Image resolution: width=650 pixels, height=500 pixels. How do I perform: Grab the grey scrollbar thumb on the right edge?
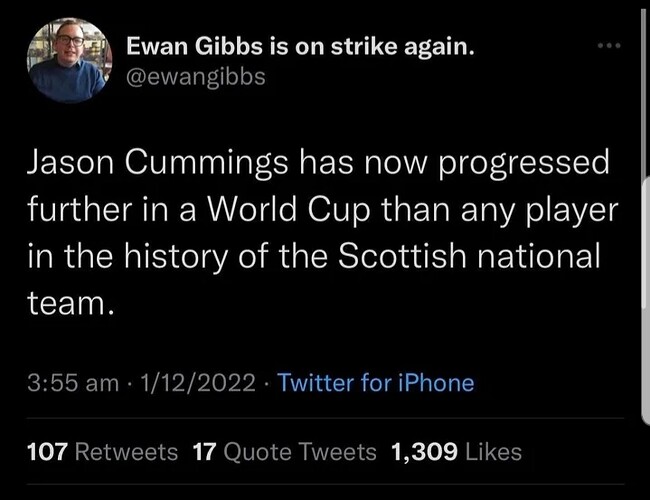tap(646, 301)
